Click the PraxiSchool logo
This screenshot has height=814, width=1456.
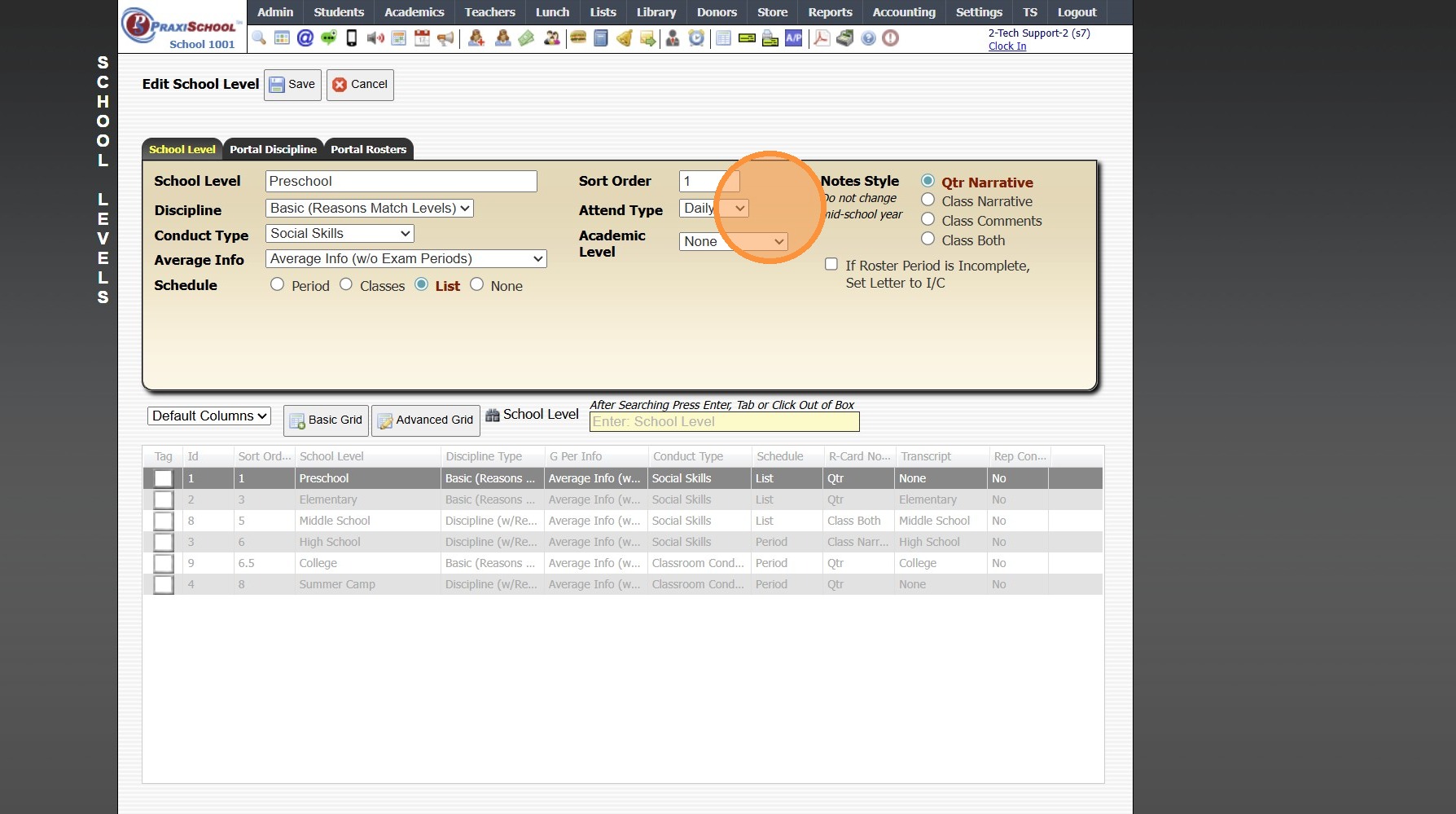[x=182, y=27]
